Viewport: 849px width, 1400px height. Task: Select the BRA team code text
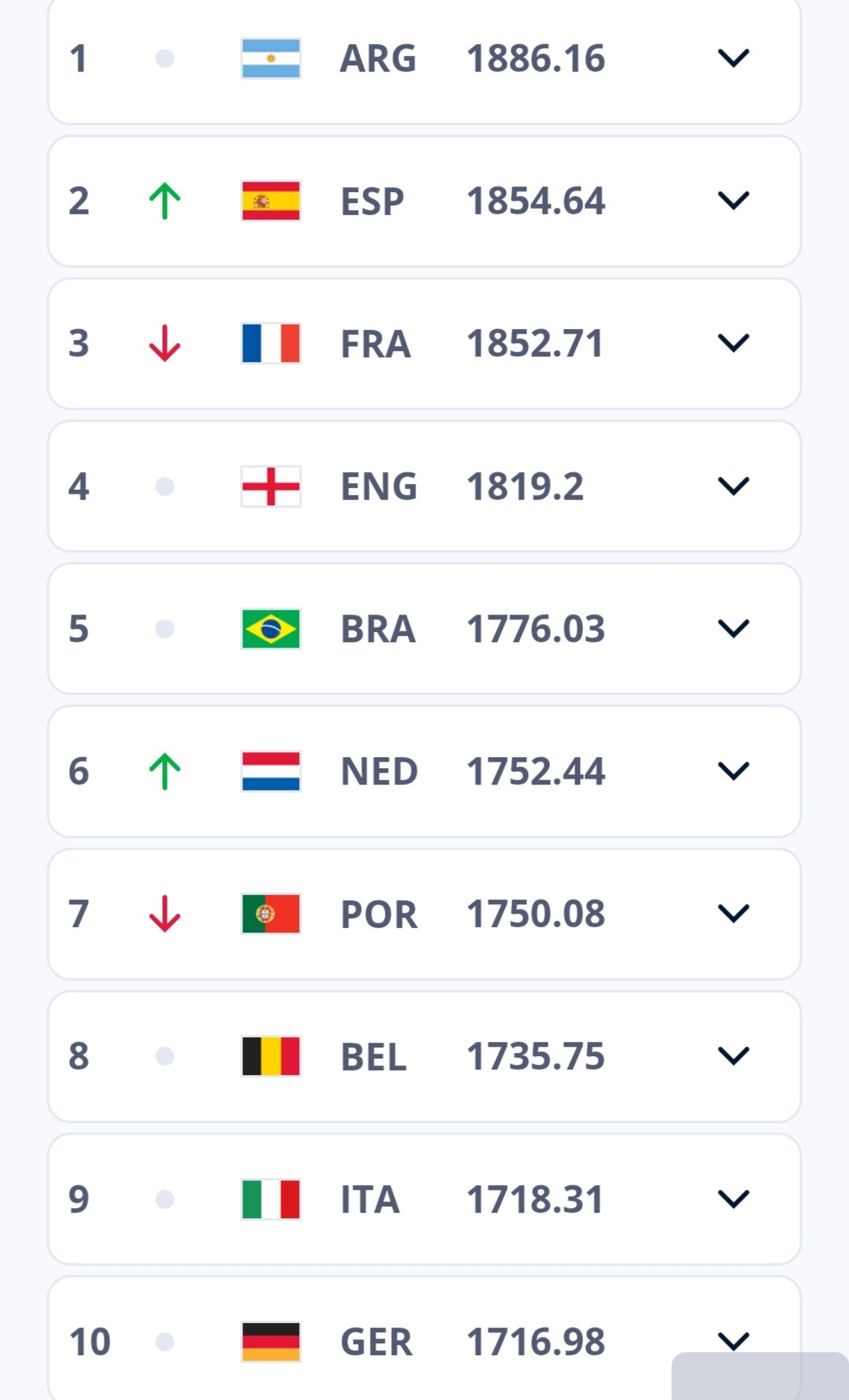[378, 629]
